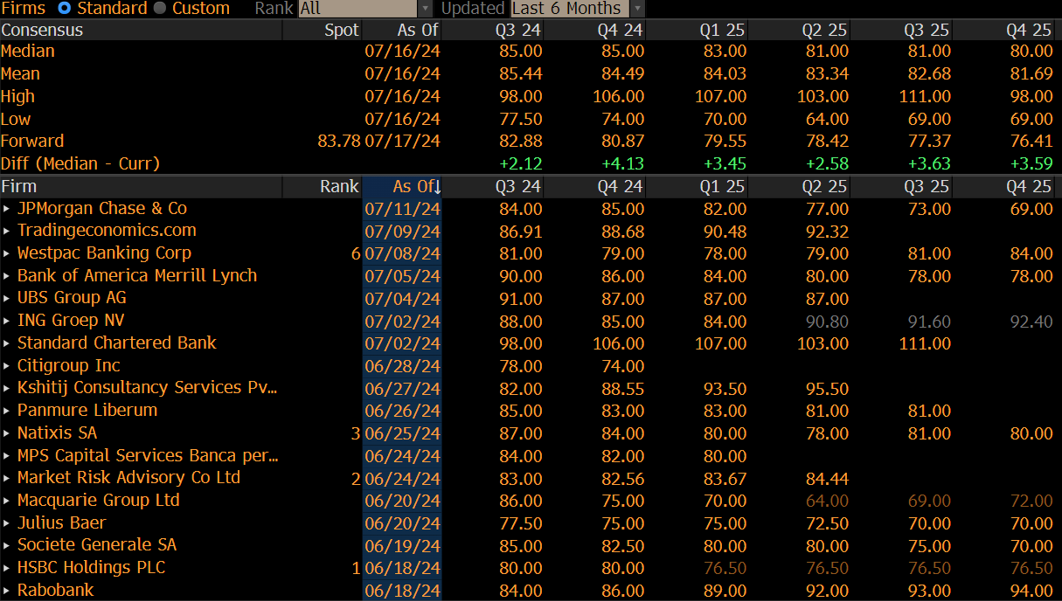Toggle sort on the Firm table's As Of header

(x=417, y=186)
